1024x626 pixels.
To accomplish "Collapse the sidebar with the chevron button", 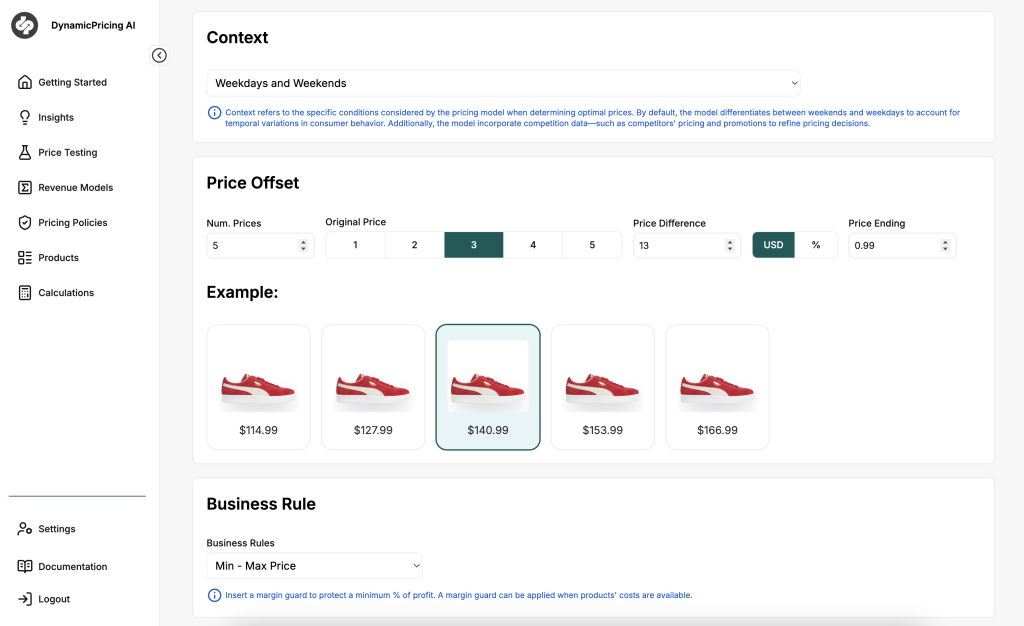I will 159,55.
